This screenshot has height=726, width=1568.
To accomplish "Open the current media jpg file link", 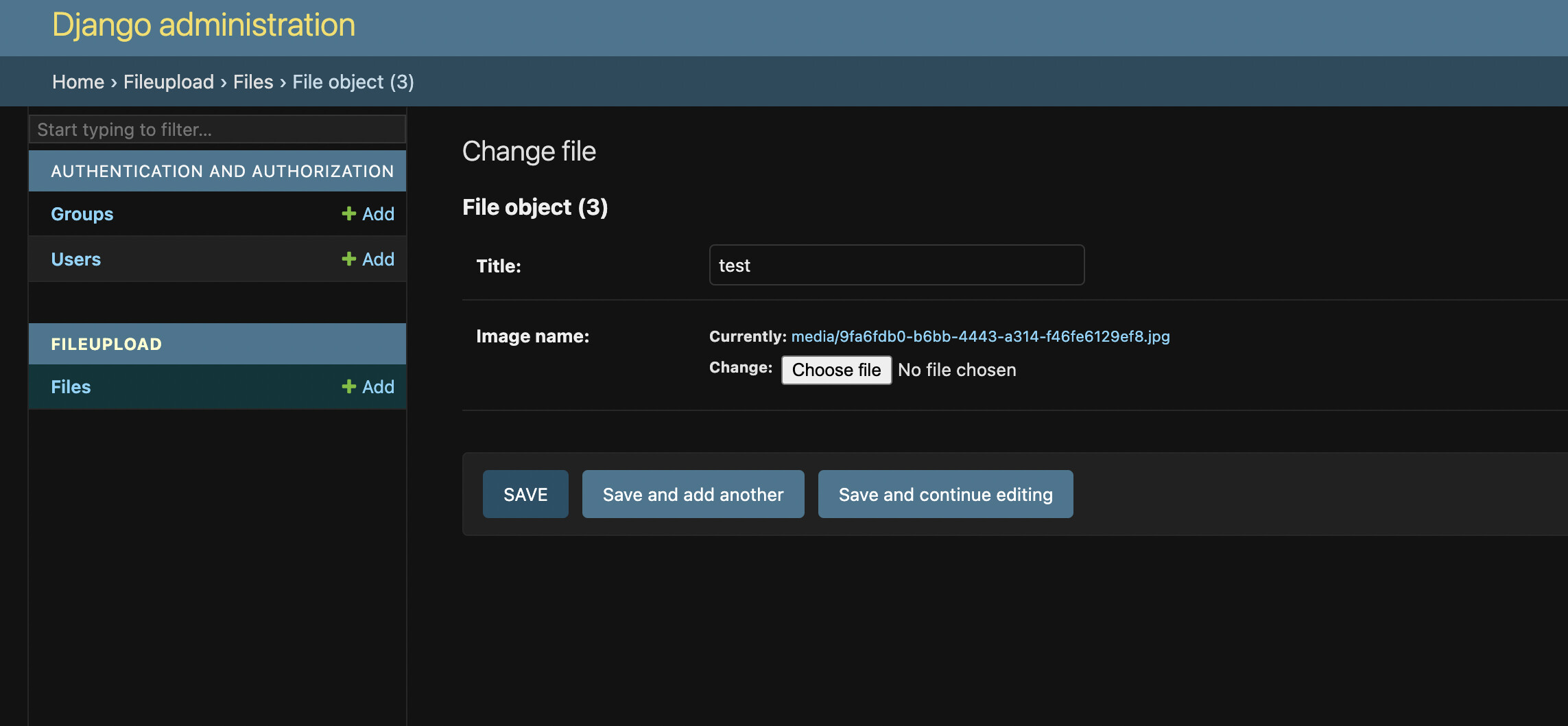I will pos(980,337).
